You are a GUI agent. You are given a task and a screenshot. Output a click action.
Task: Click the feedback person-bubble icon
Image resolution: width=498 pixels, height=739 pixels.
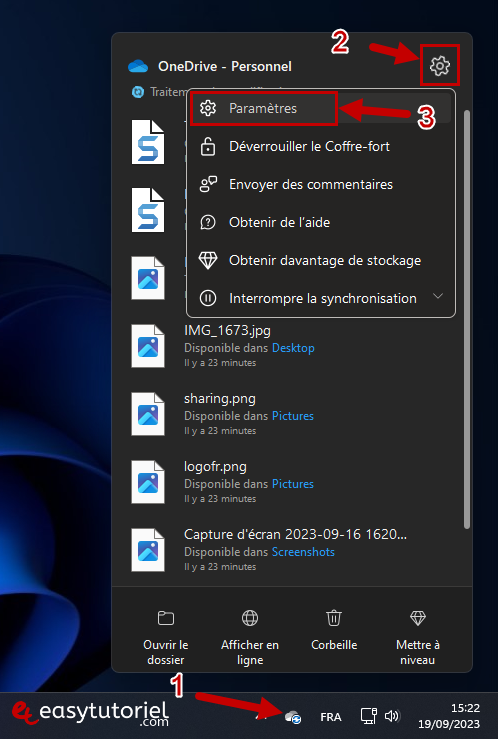208,184
